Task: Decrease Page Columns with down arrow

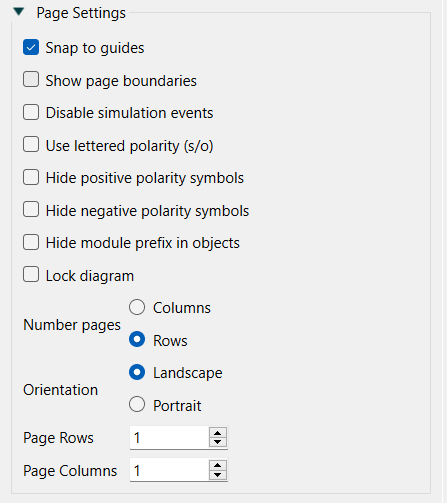Action: coord(218,475)
